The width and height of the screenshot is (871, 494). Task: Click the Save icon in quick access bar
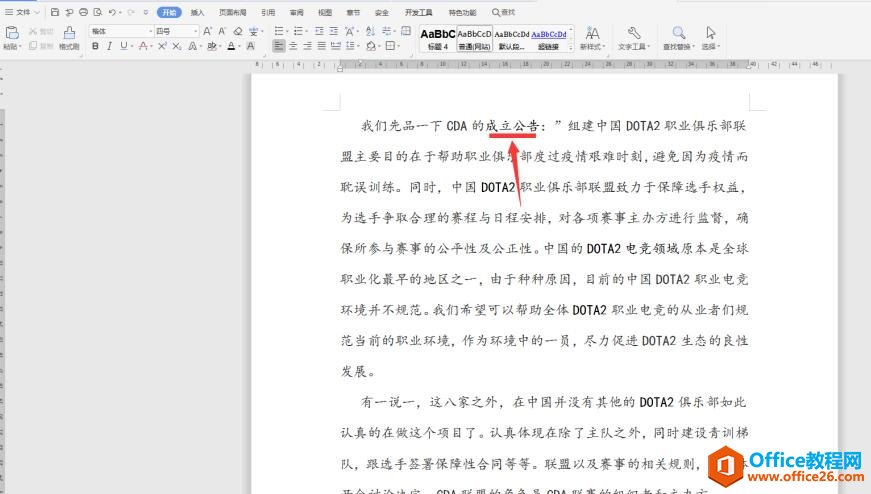coord(54,12)
